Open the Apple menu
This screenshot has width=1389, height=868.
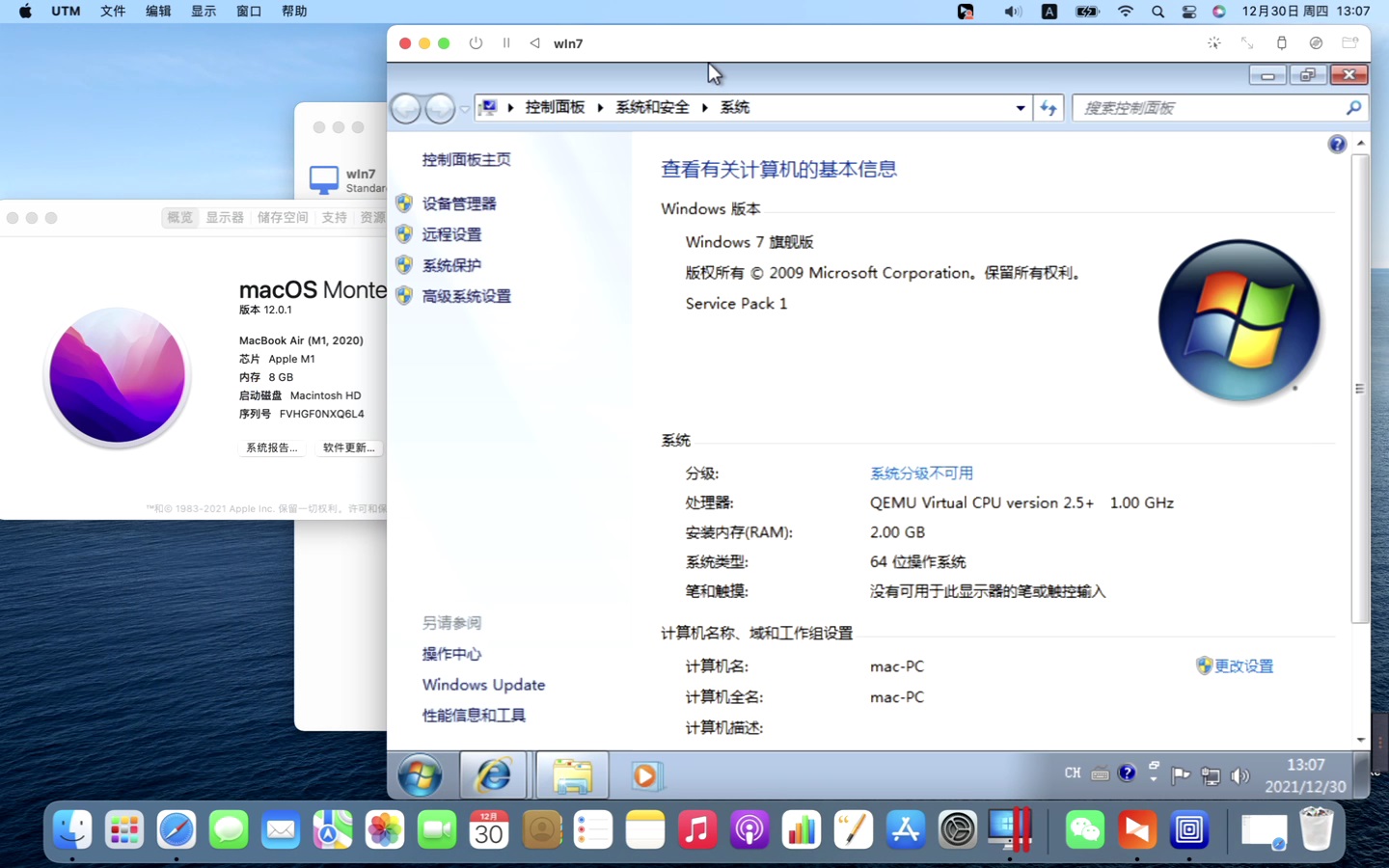(x=25, y=12)
